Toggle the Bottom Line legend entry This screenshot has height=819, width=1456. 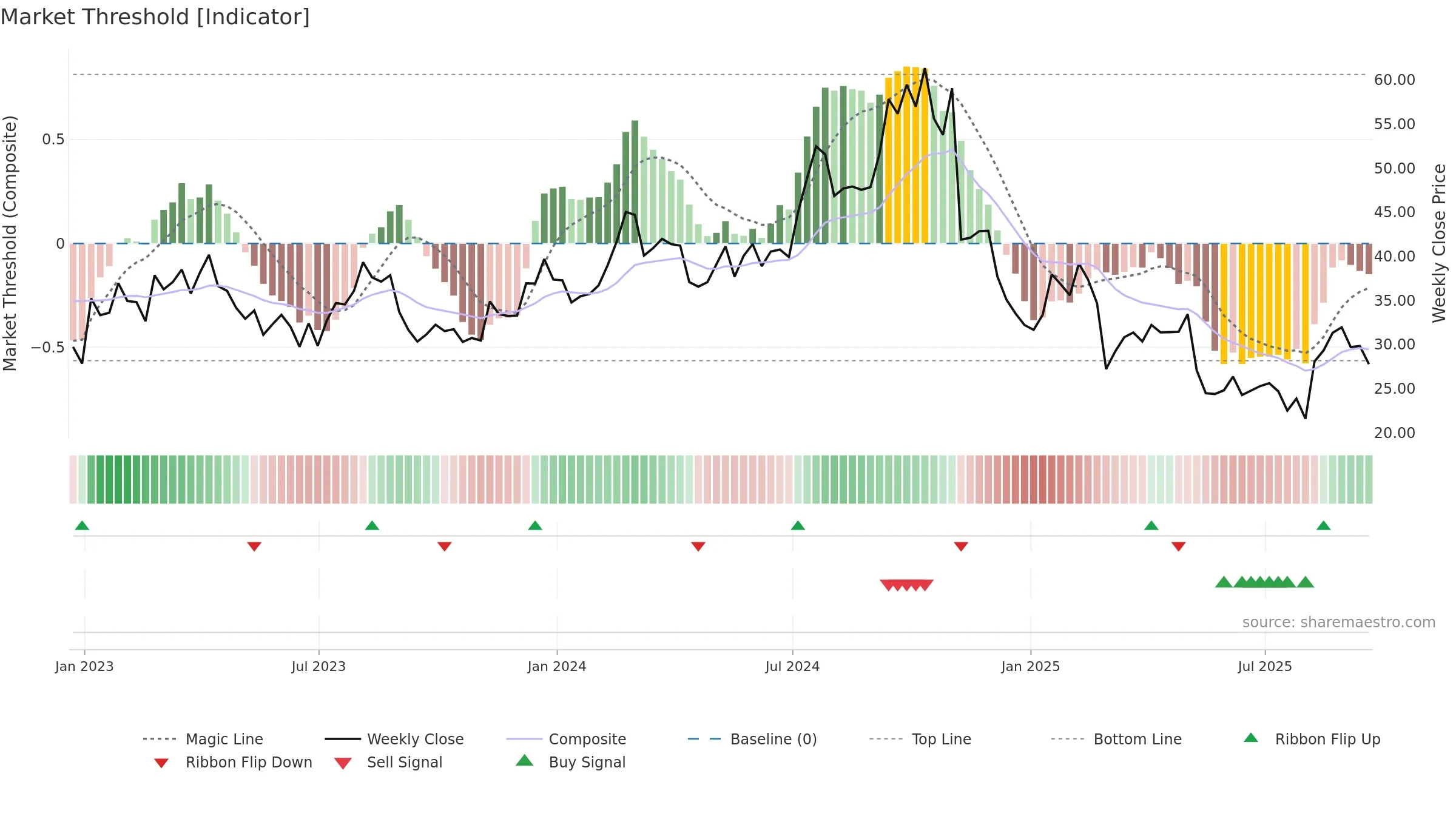(x=1116, y=739)
